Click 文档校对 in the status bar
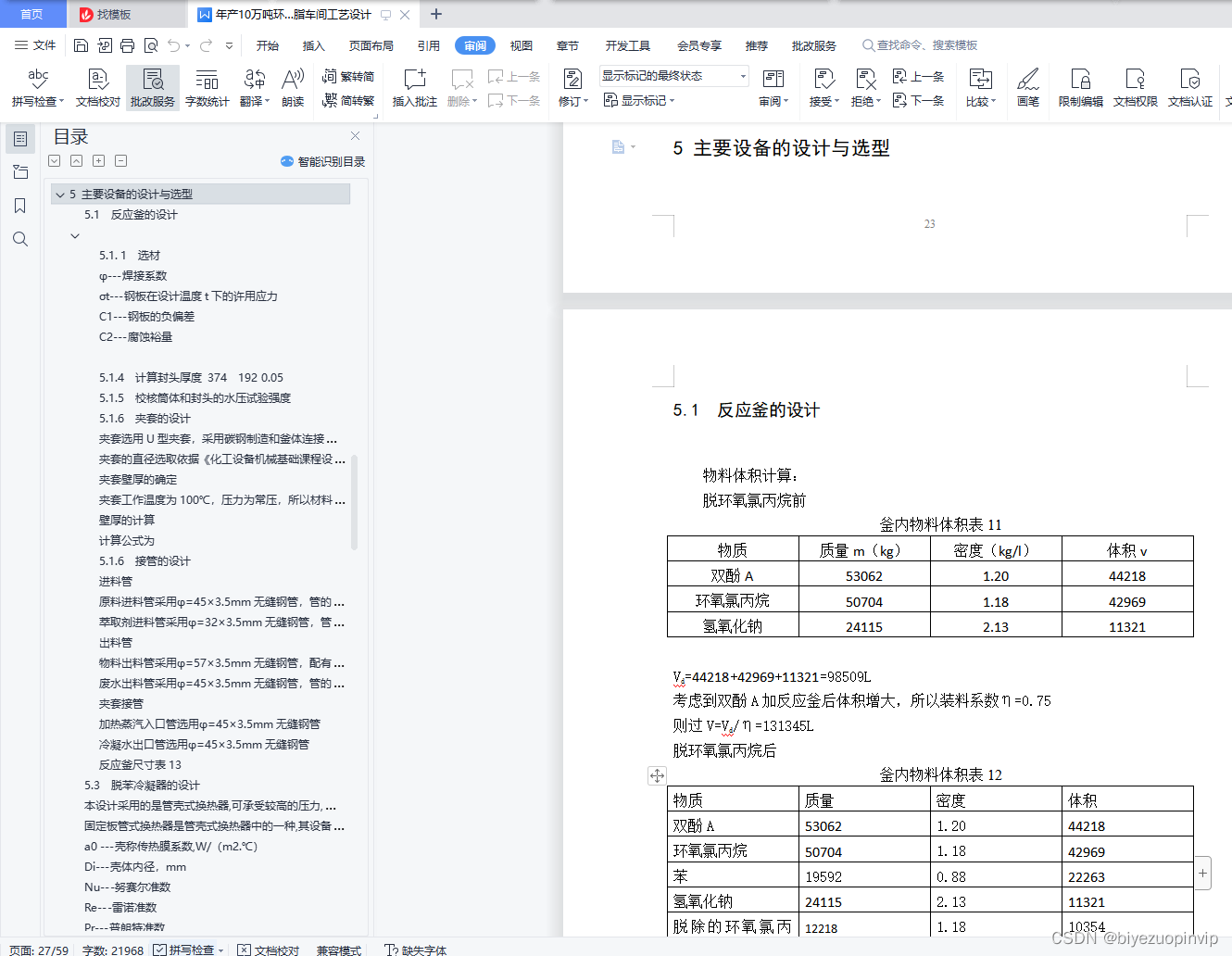This screenshot has width=1232, height=956. click(268, 950)
